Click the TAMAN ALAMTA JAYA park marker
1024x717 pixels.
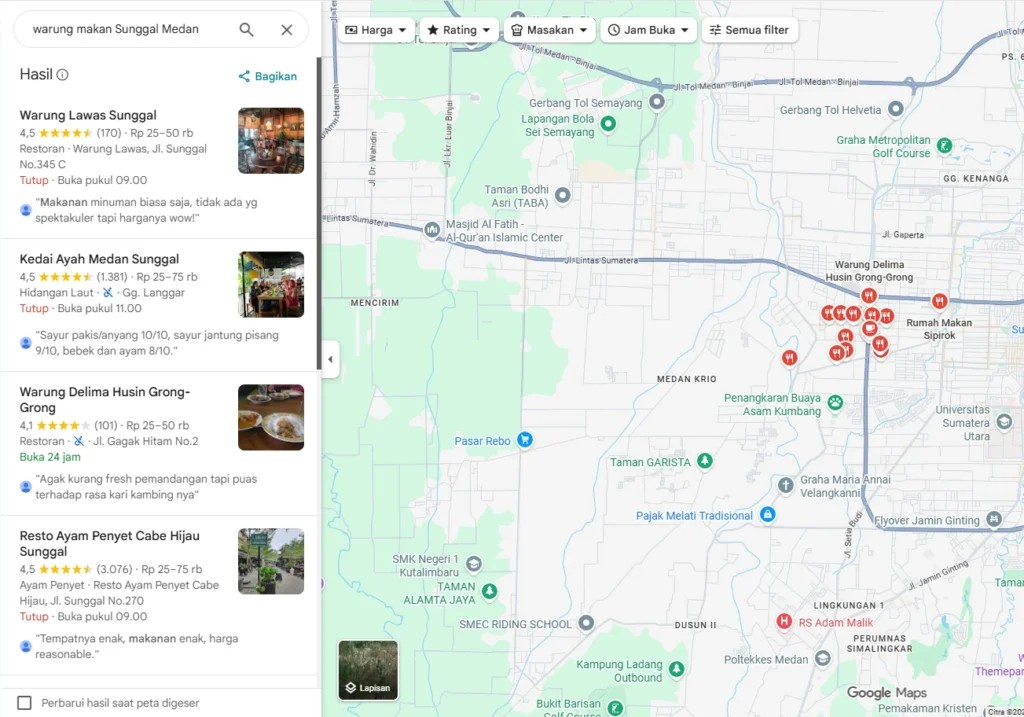click(x=489, y=592)
